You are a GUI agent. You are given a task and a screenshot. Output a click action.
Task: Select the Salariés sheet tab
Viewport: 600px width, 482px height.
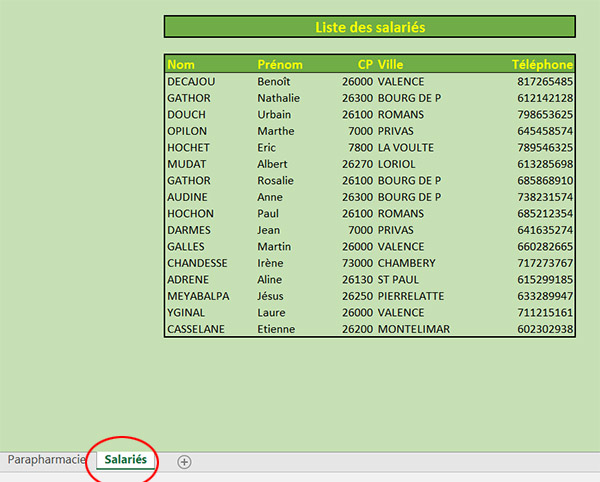(126, 459)
